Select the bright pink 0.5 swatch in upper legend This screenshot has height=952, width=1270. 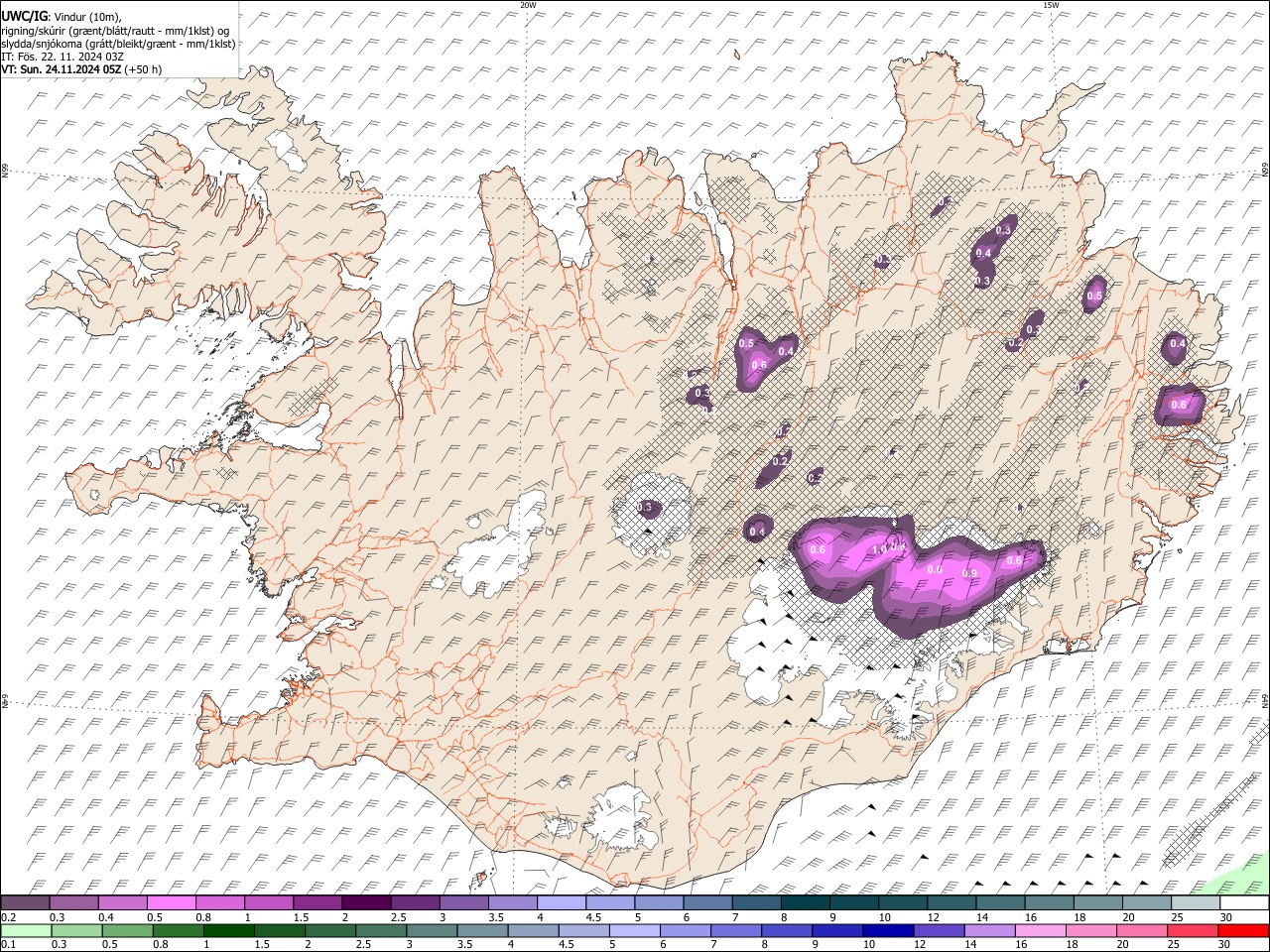[171, 903]
